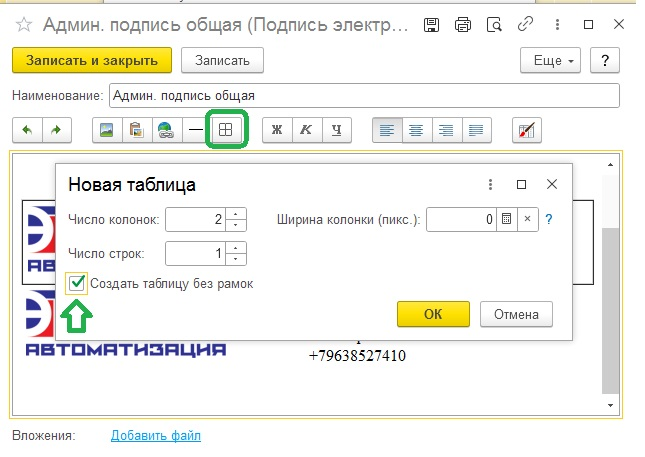Open calculator for column width field
This screenshot has width=645, height=457.
click(506, 218)
